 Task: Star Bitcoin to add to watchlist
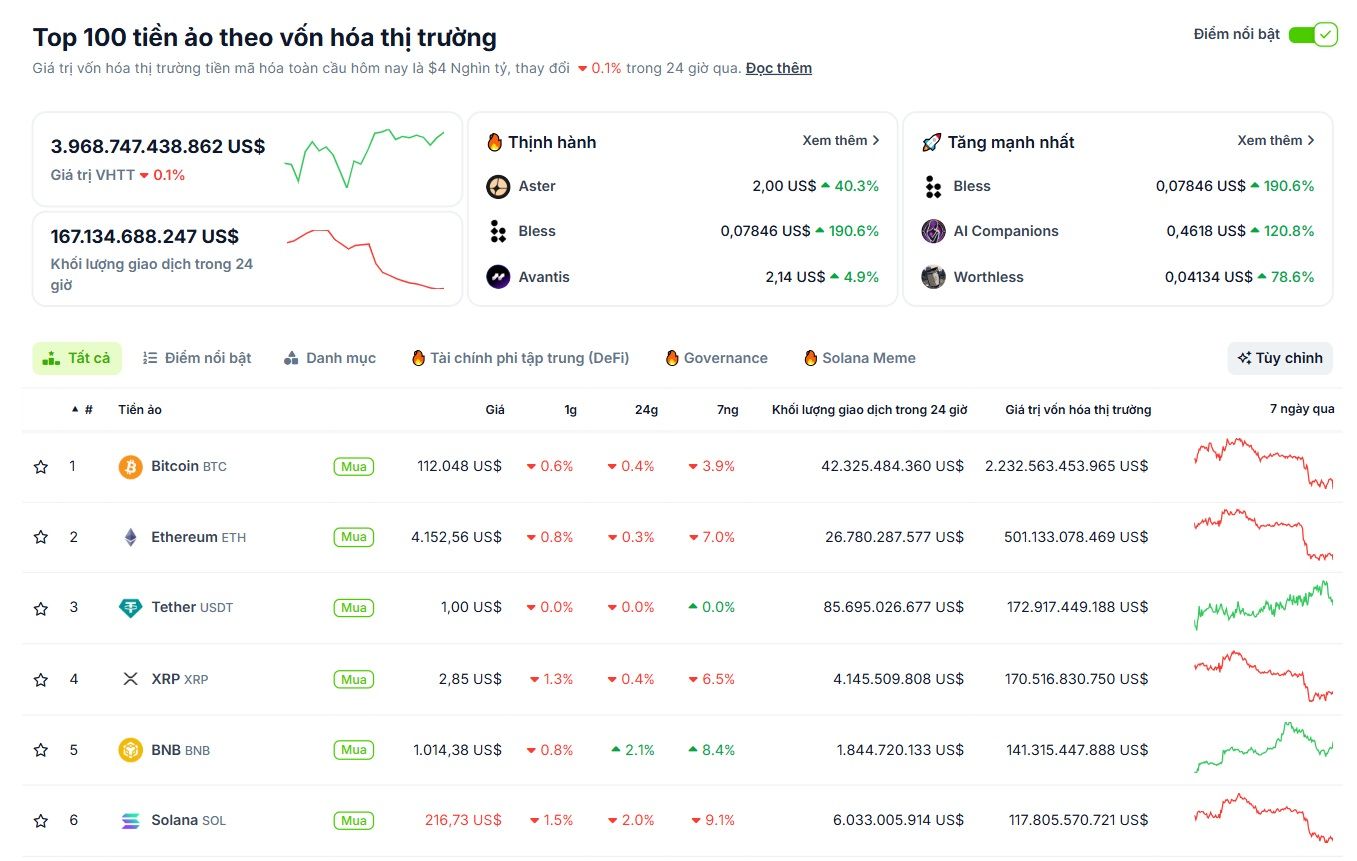click(x=40, y=466)
